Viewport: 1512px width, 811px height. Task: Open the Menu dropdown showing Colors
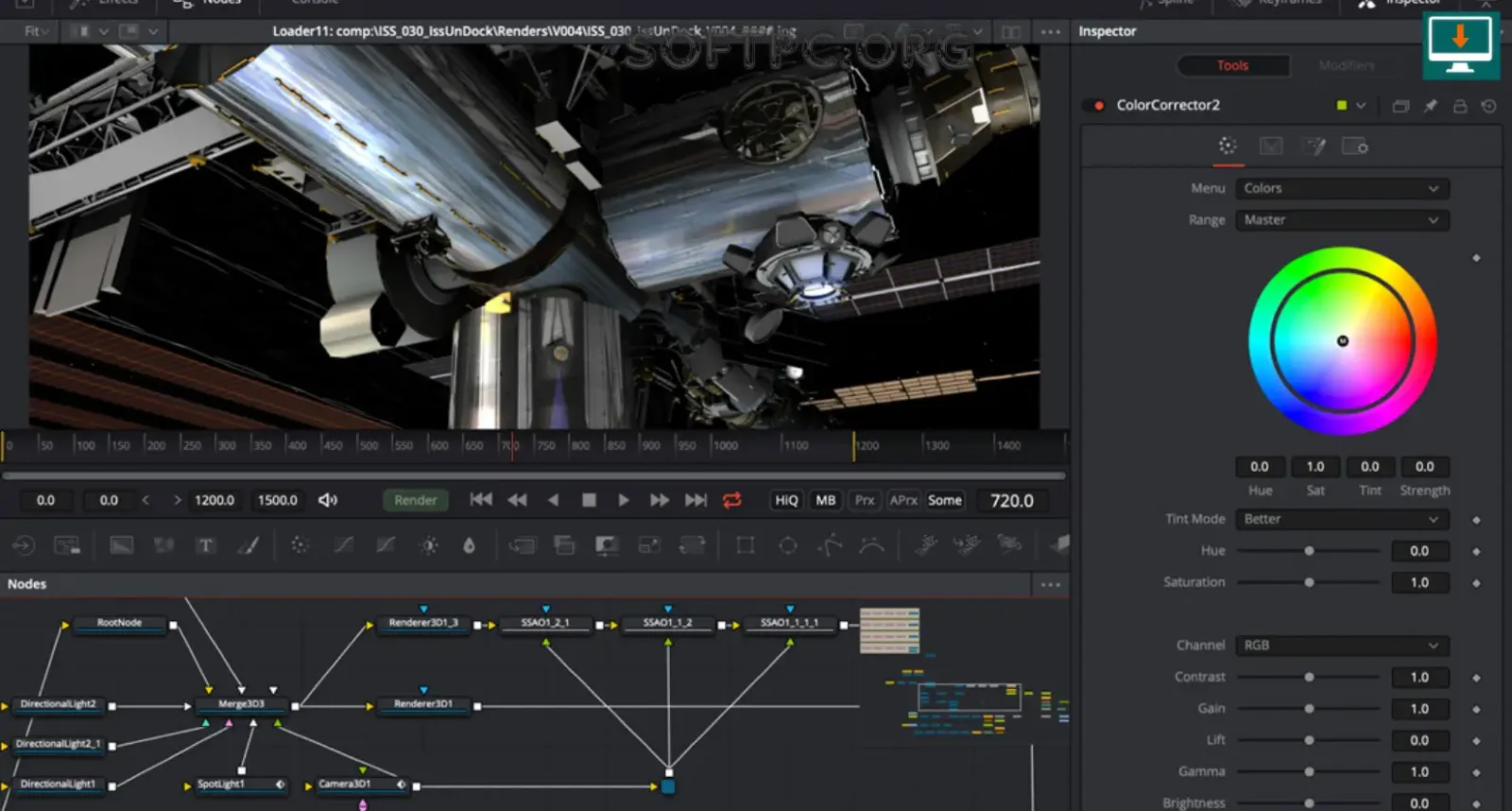pyautogui.click(x=1342, y=188)
